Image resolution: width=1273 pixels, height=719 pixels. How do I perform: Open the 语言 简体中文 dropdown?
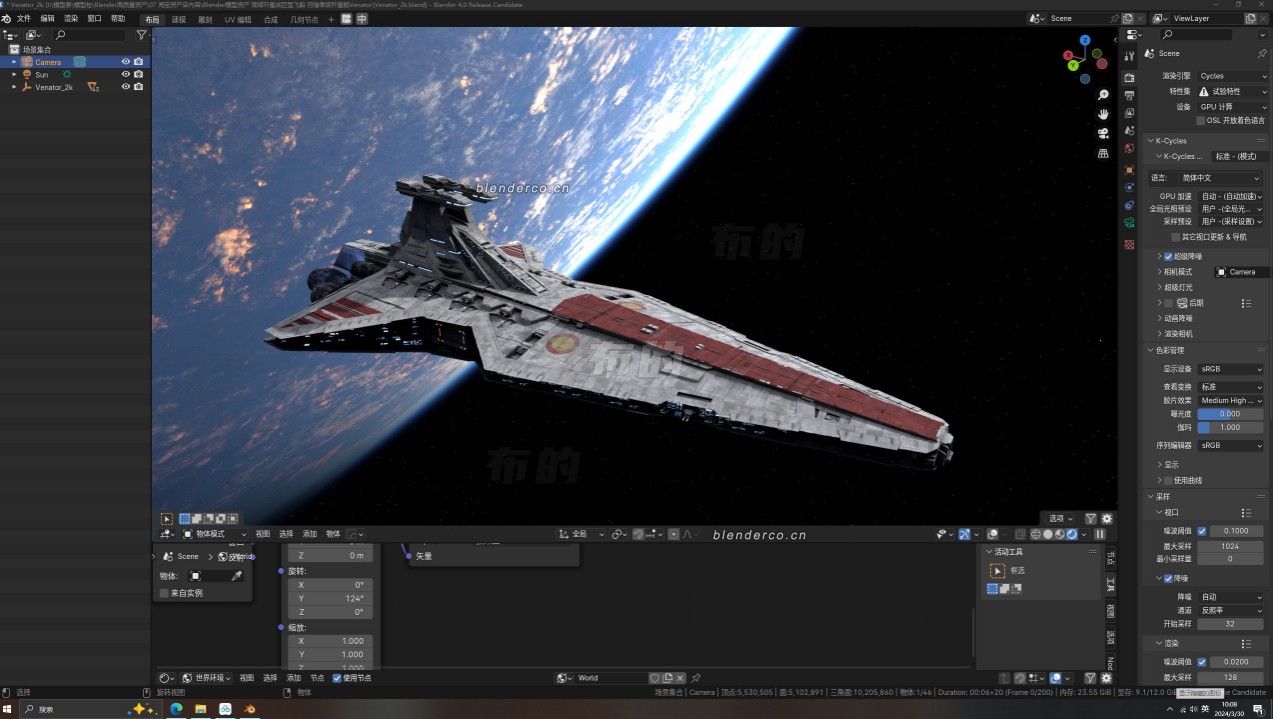tap(1220, 178)
